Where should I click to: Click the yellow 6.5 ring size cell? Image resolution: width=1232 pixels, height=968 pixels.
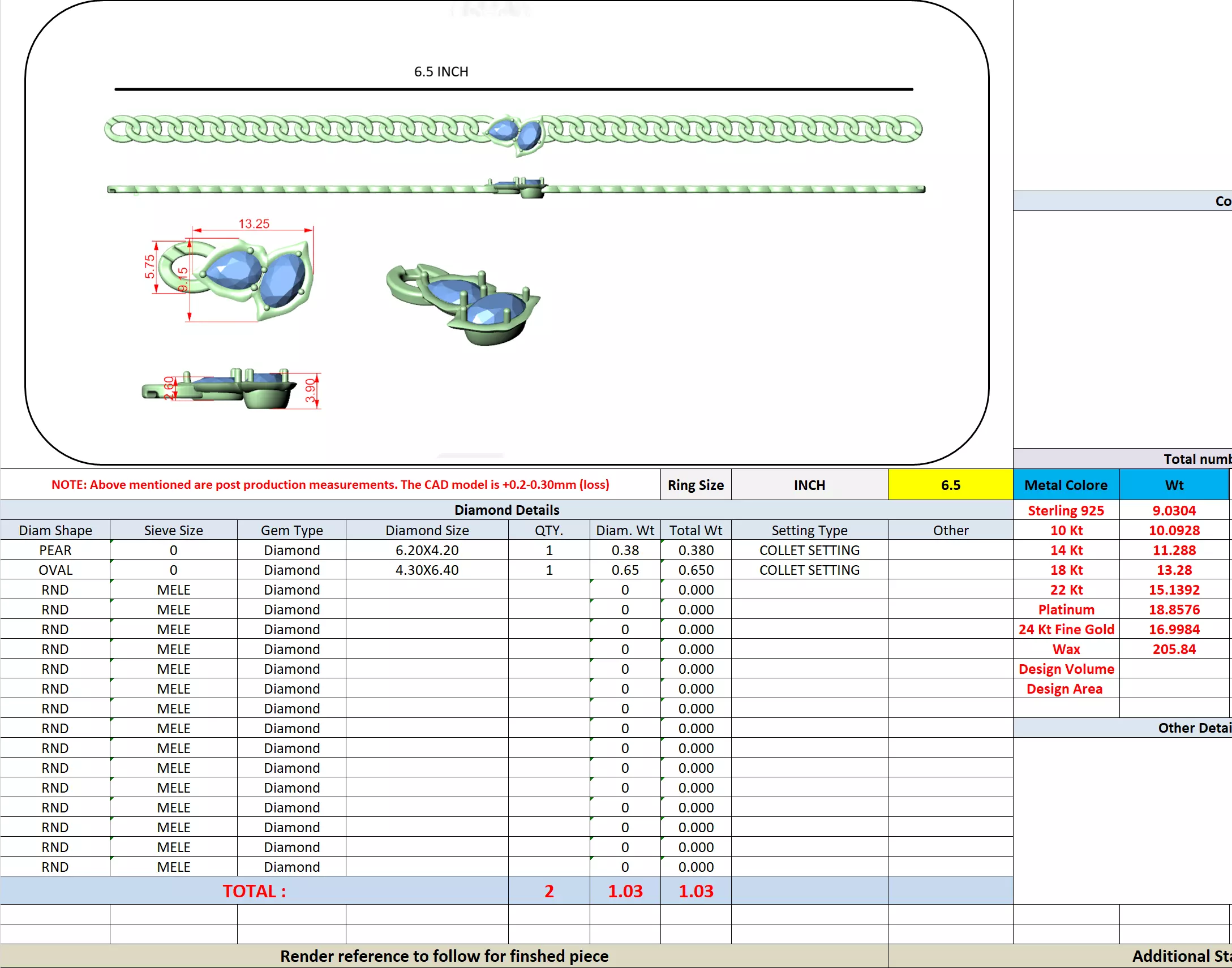(x=950, y=485)
